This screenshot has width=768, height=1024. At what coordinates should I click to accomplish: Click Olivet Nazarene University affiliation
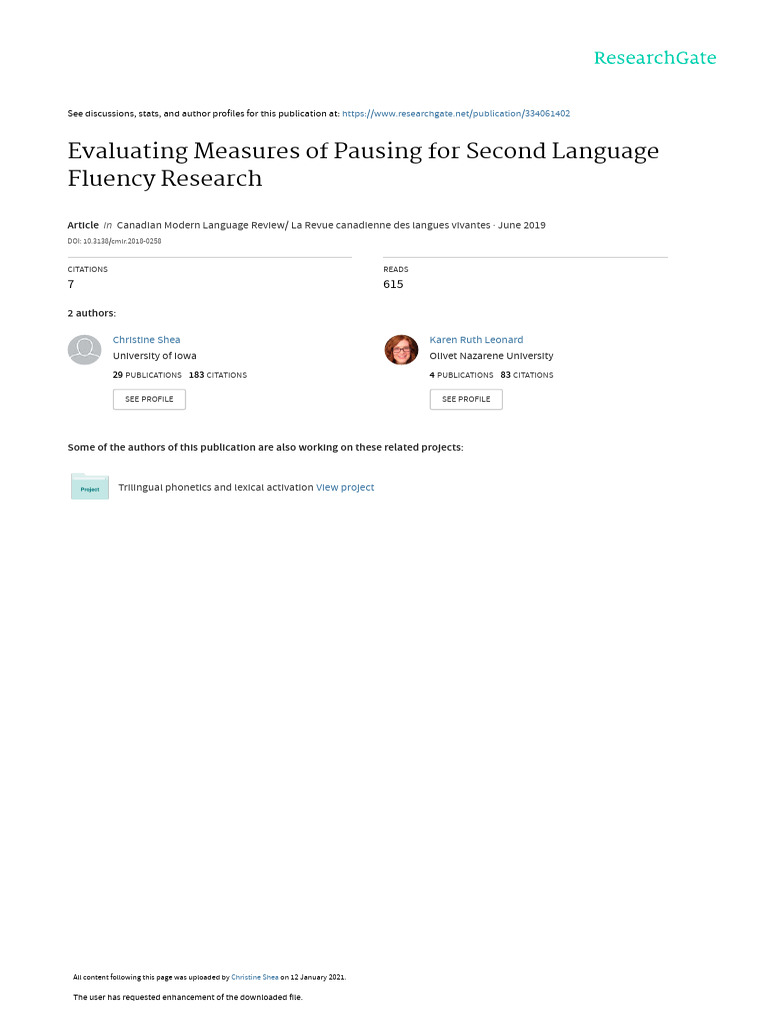point(491,356)
